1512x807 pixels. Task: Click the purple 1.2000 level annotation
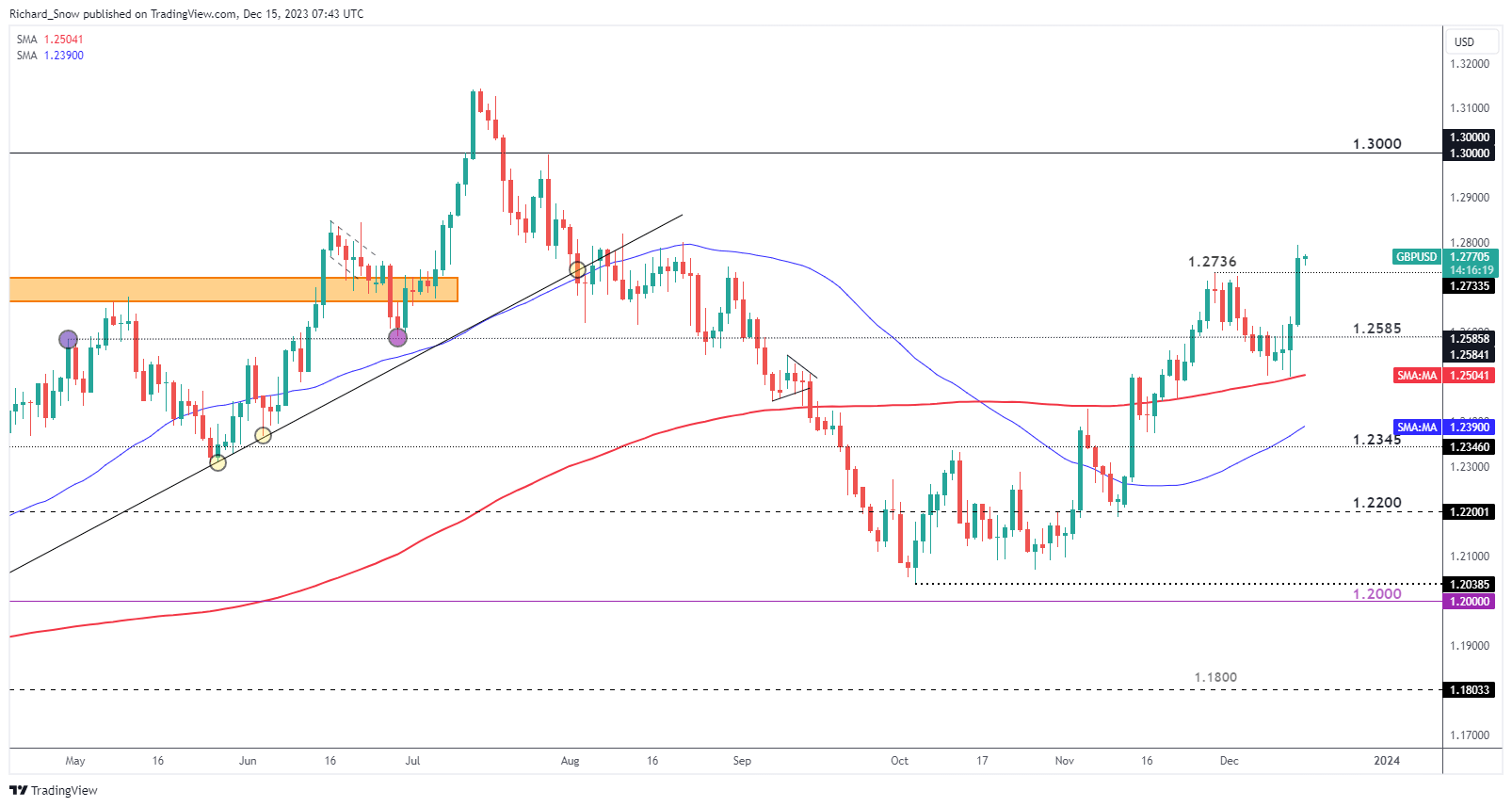pos(1376,594)
